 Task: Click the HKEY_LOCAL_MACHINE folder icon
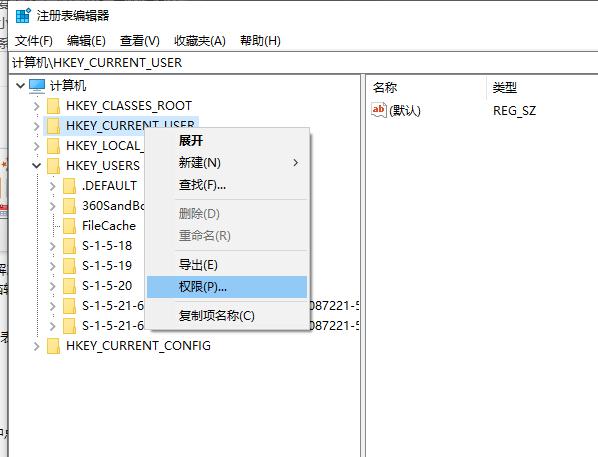tap(53, 146)
